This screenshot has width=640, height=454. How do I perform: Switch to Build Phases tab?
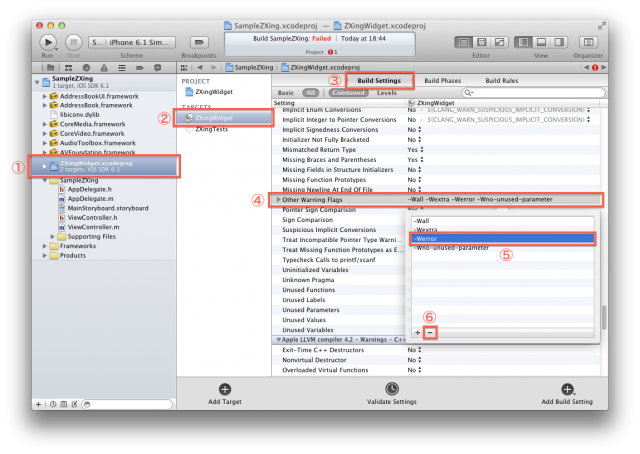tap(442, 81)
